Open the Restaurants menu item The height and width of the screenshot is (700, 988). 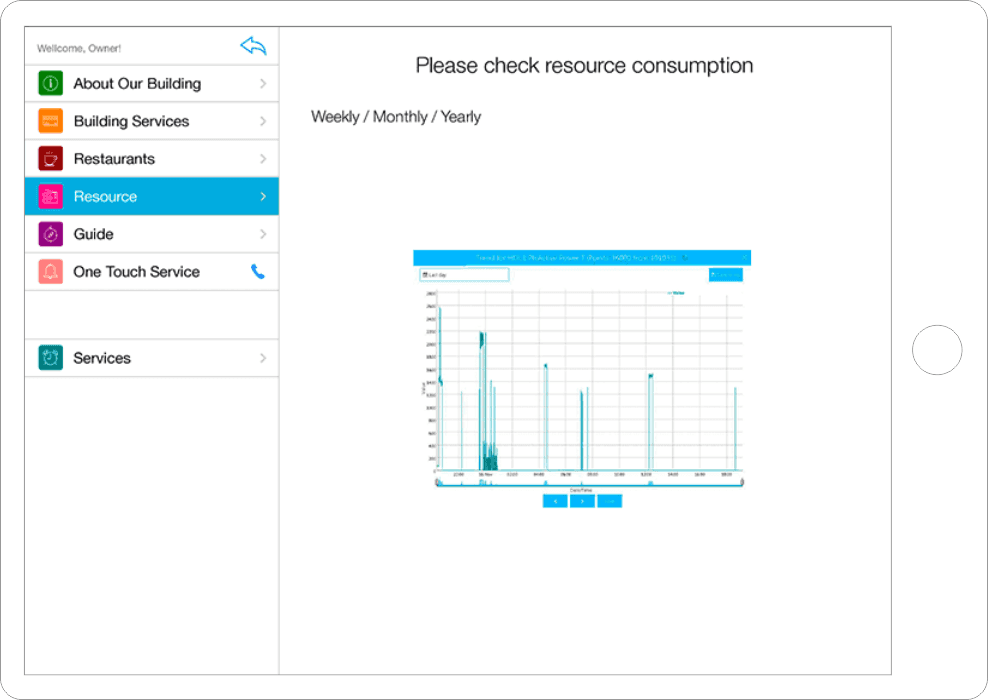pos(114,159)
